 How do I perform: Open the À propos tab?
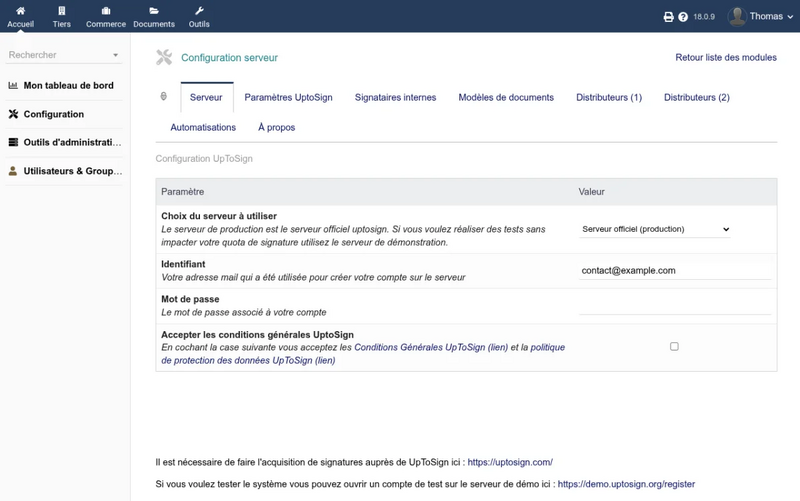point(277,127)
